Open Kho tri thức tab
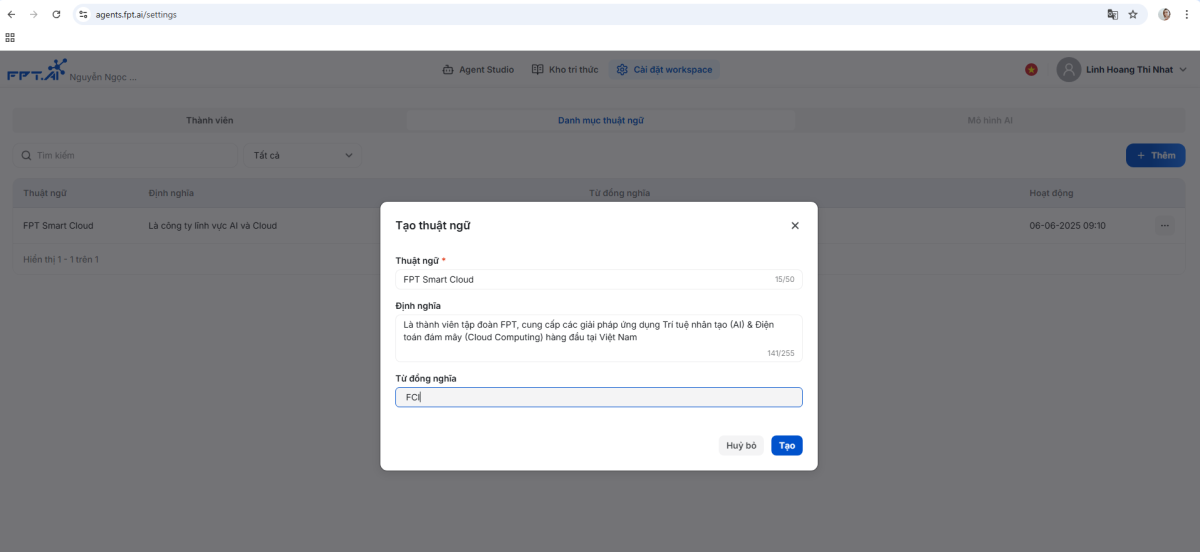1200x552 pixels. pyautogui.click(x=565, y=70)
